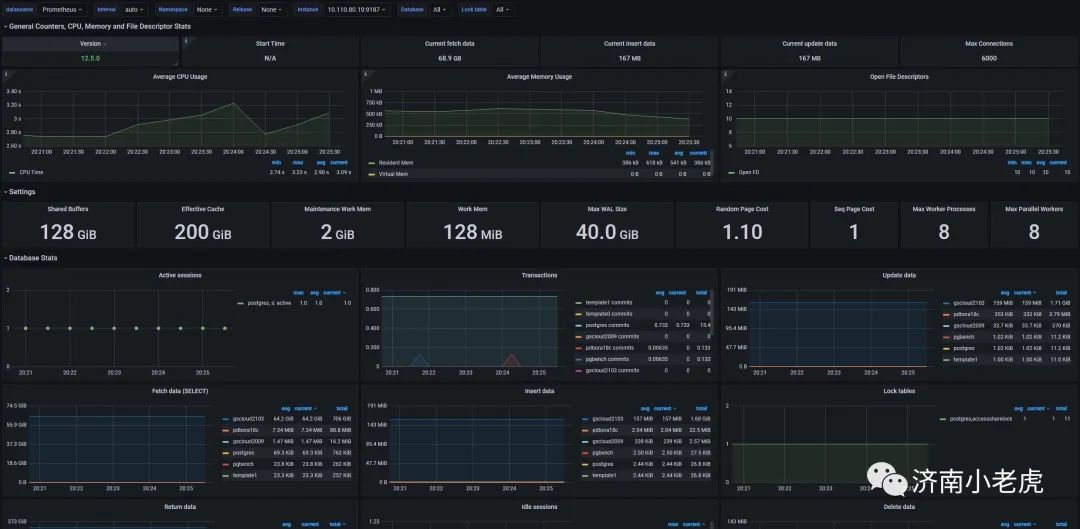
Task: Collapse the Database Stats row
Action: 31,258
